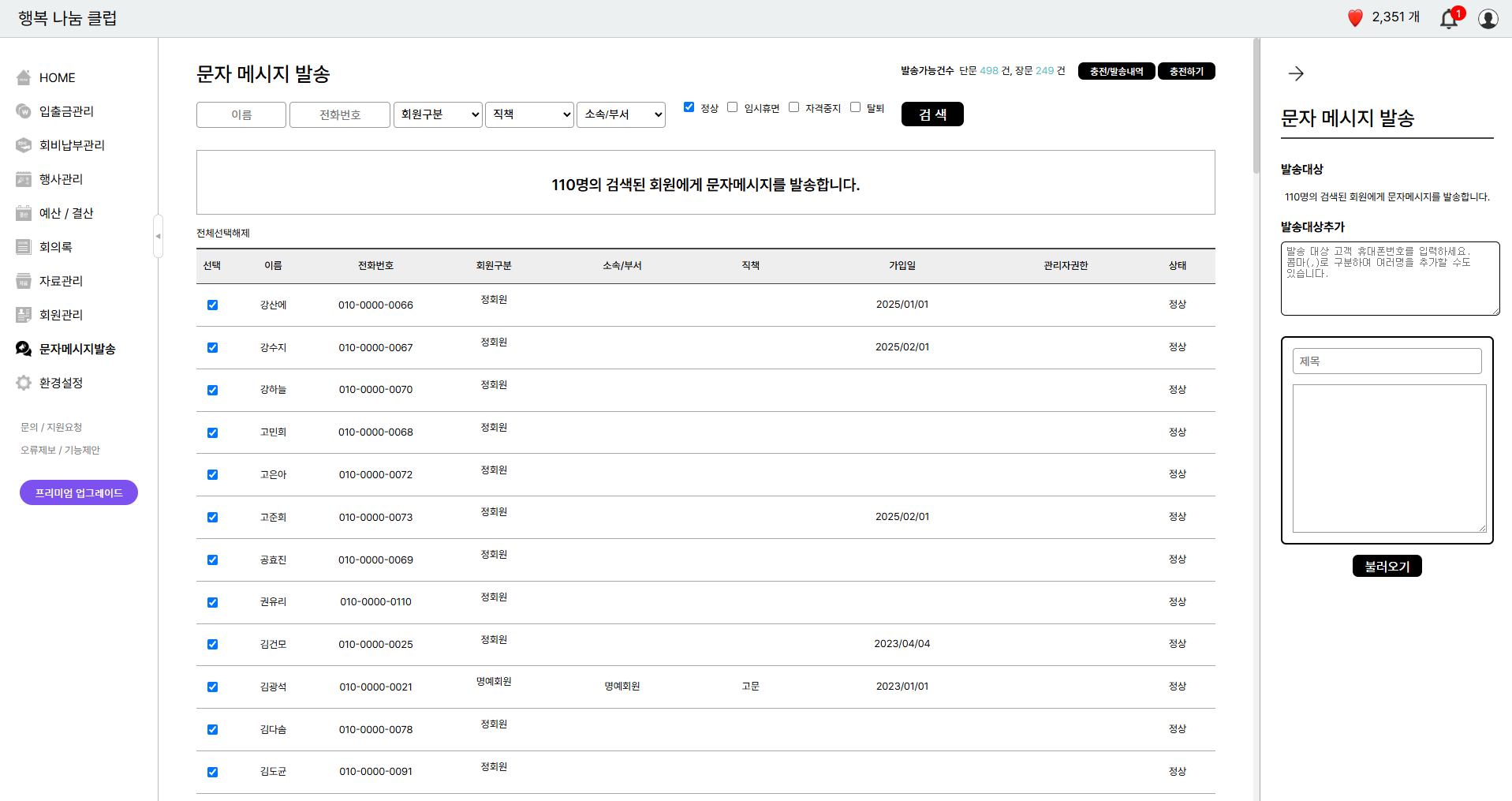Screen dimensions: 1512x801
Task: Open the 회의록 menu item
Action: click(x=55, y=247)
